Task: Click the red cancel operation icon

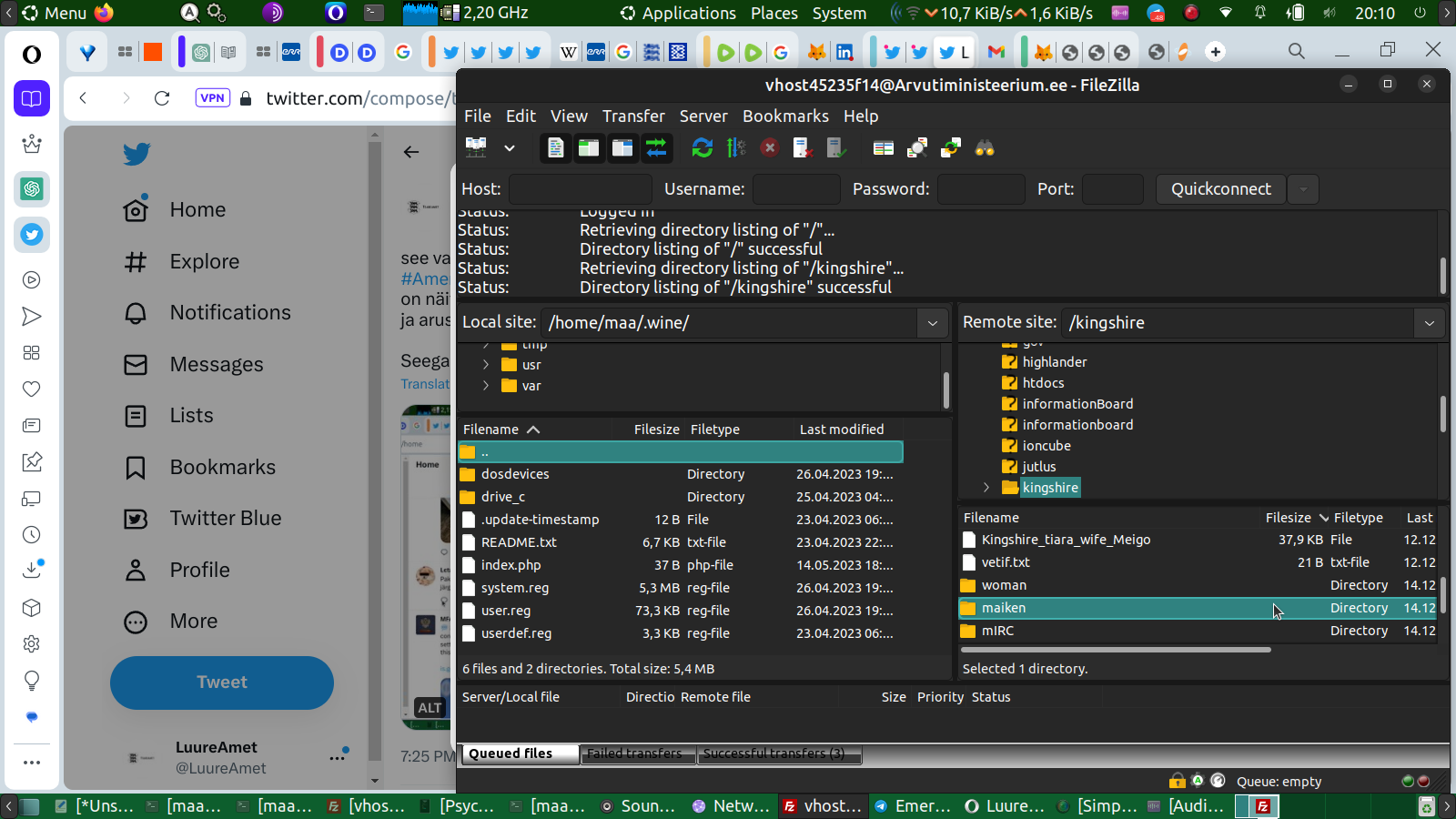Action: [x=769, y=147]
